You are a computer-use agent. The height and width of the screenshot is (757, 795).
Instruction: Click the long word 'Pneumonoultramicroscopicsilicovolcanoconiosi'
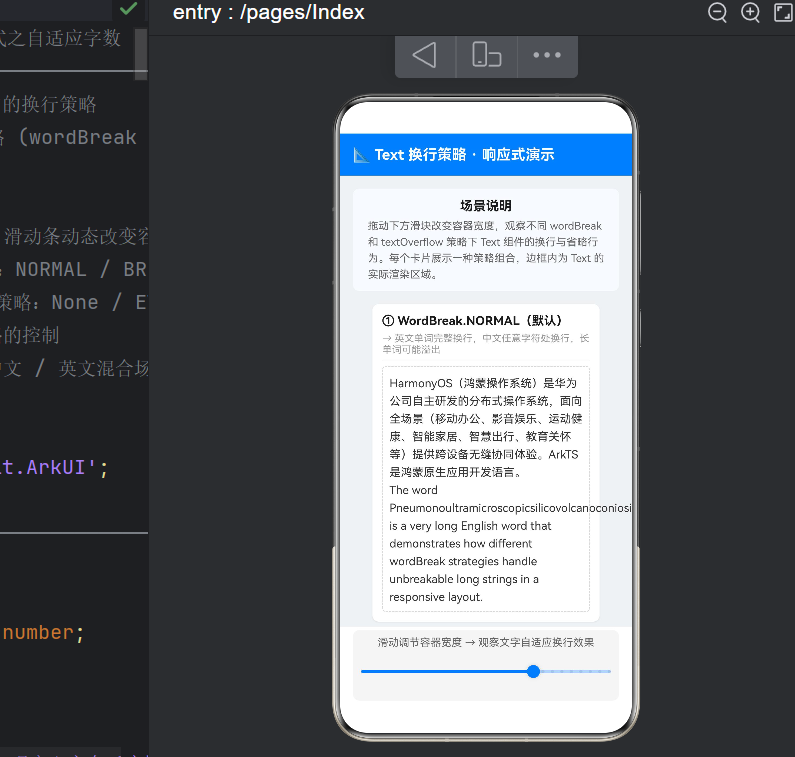click(510, 508)
